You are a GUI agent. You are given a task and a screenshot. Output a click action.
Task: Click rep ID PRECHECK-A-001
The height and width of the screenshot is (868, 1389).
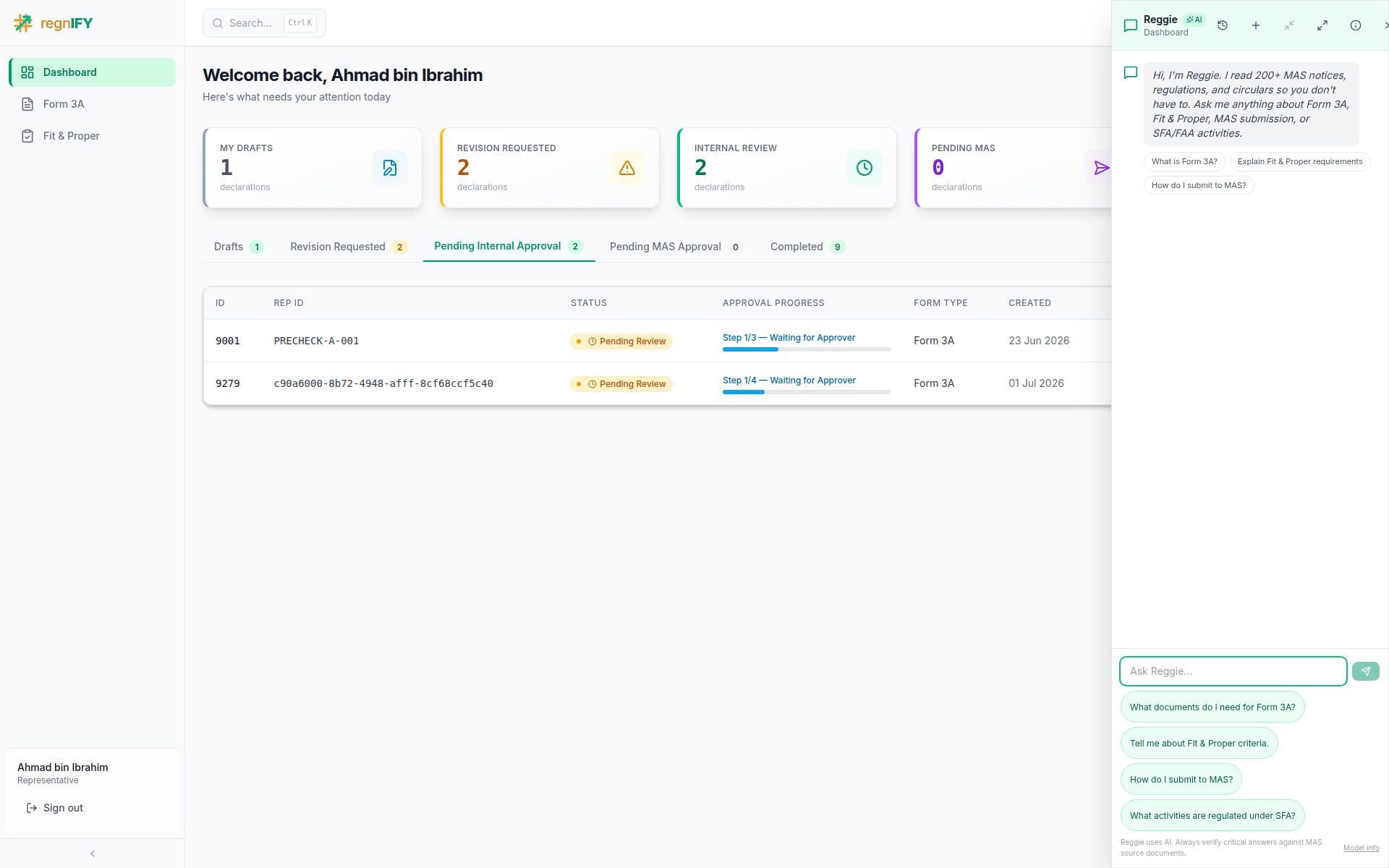[316, 341]
